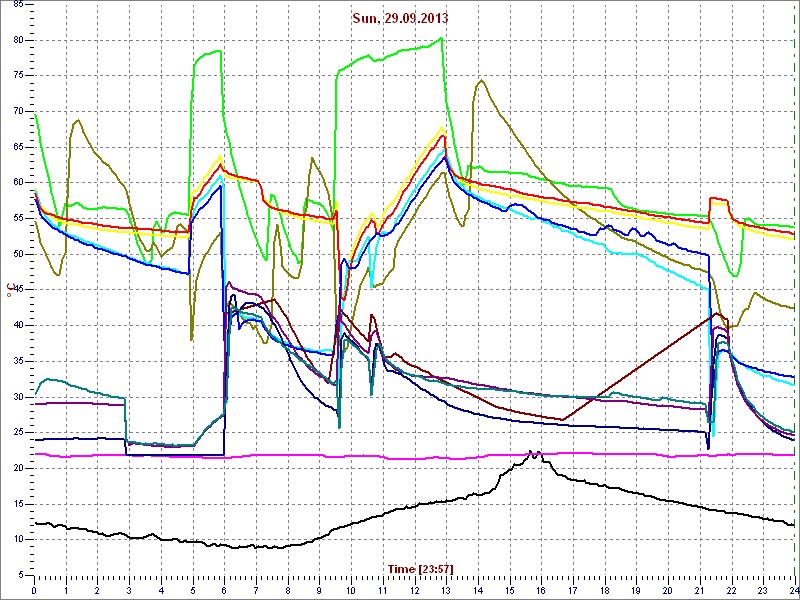Click hour 3 on the time axis
The height and width of the screenshot is (600, 800).
[129, 590]
